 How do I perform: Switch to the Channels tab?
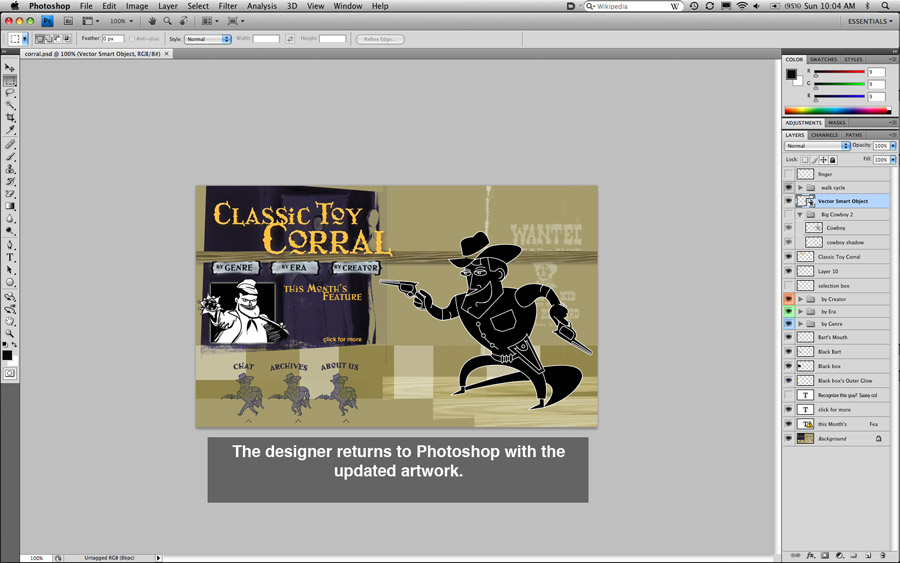pyautogui.click(x=824, y=135)
